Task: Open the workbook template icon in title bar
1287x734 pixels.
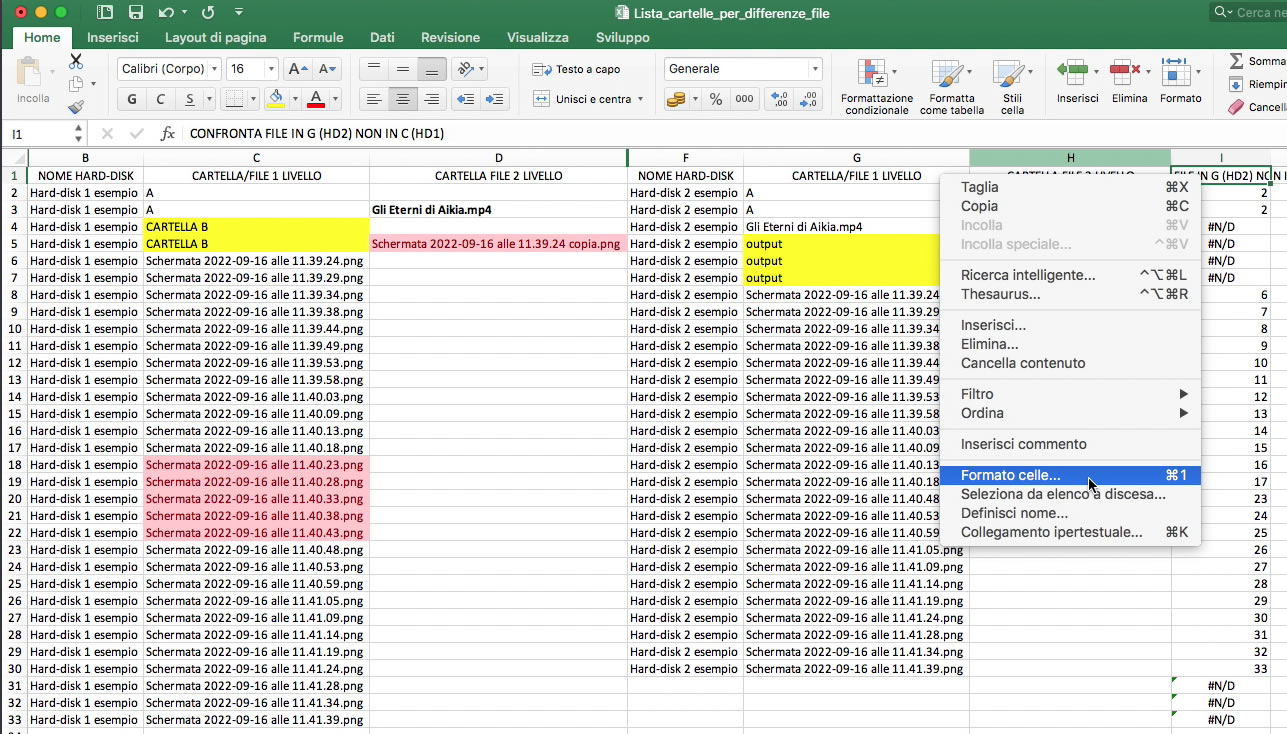Action: pos(105,13)
